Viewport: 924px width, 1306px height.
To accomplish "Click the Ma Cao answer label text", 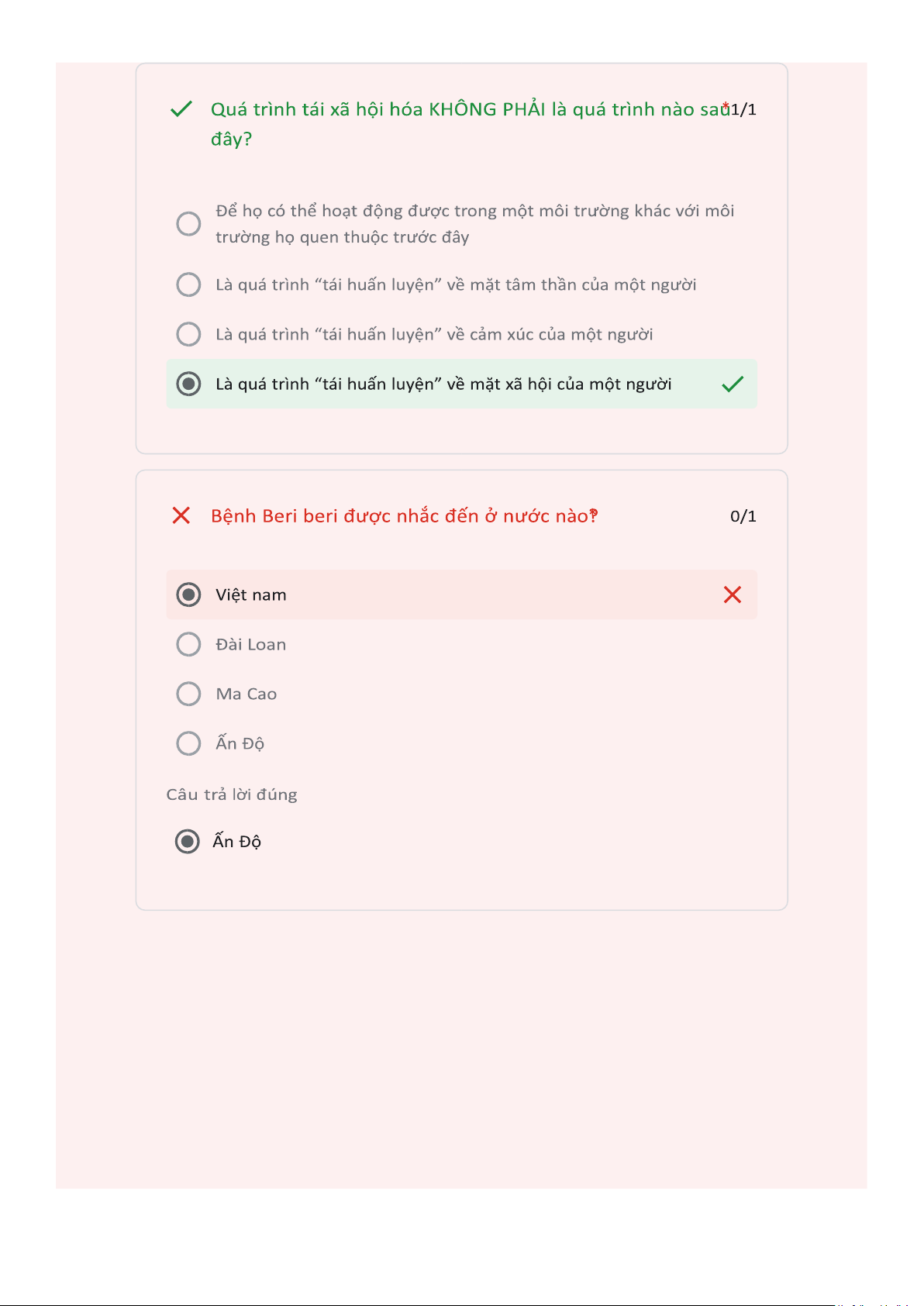I will 246,694.
